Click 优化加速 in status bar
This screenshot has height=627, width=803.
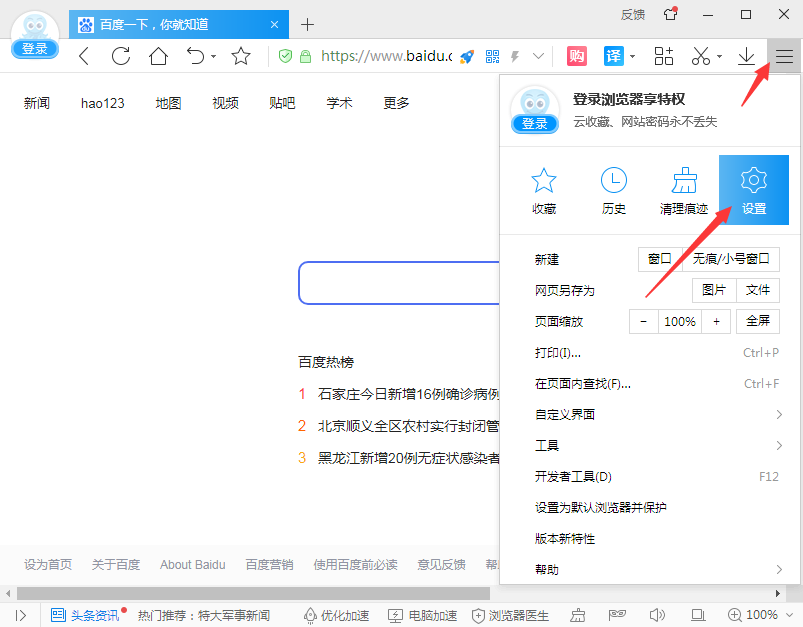click(x=336, y=615)
